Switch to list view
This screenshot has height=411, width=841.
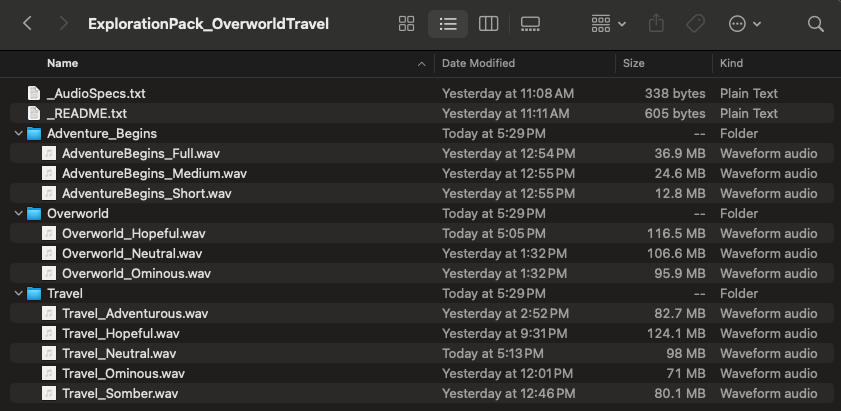(x=448, y=23)
